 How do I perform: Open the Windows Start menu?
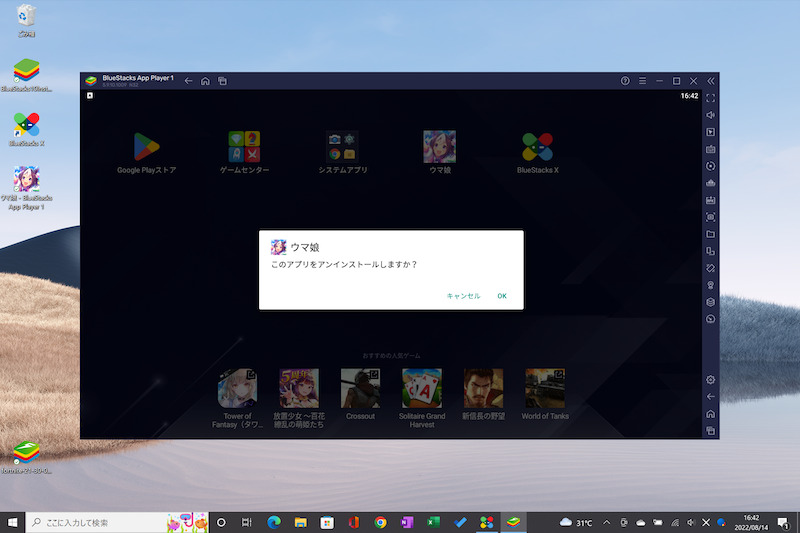12,522
